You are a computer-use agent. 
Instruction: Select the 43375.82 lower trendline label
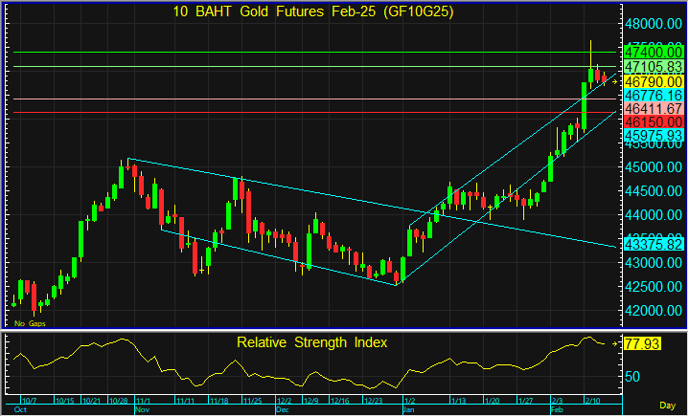click(x=652, y=243)
